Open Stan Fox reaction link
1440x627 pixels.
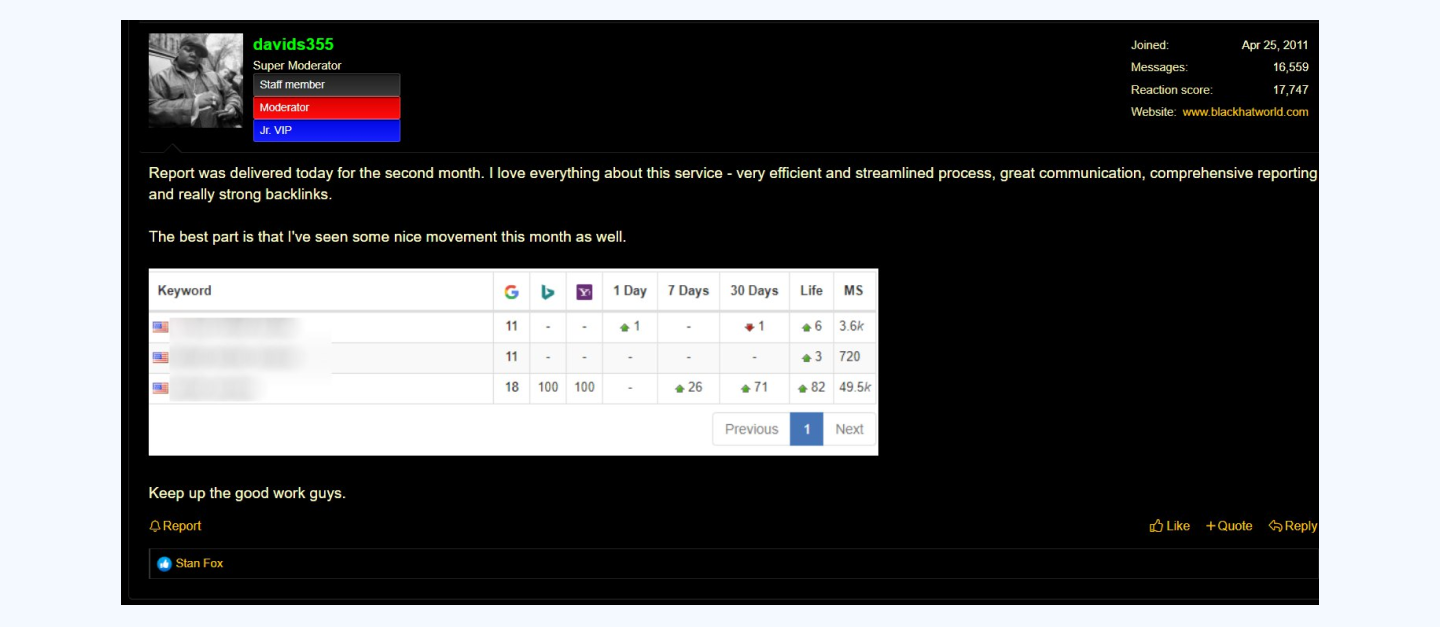click(x=199, y=564)
